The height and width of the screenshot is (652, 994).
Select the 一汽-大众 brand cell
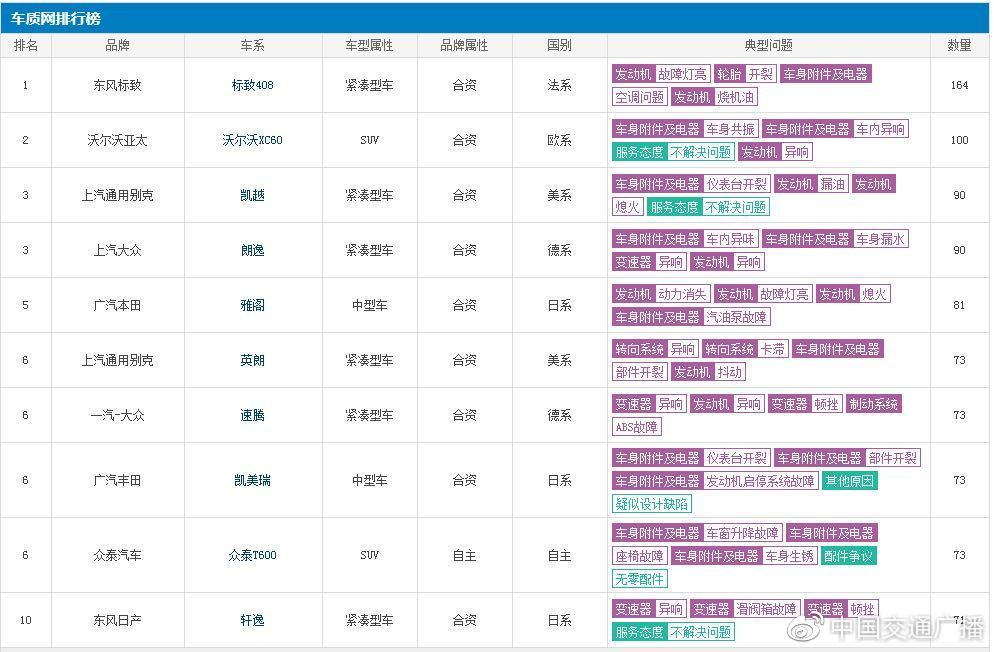click(117, 416)
